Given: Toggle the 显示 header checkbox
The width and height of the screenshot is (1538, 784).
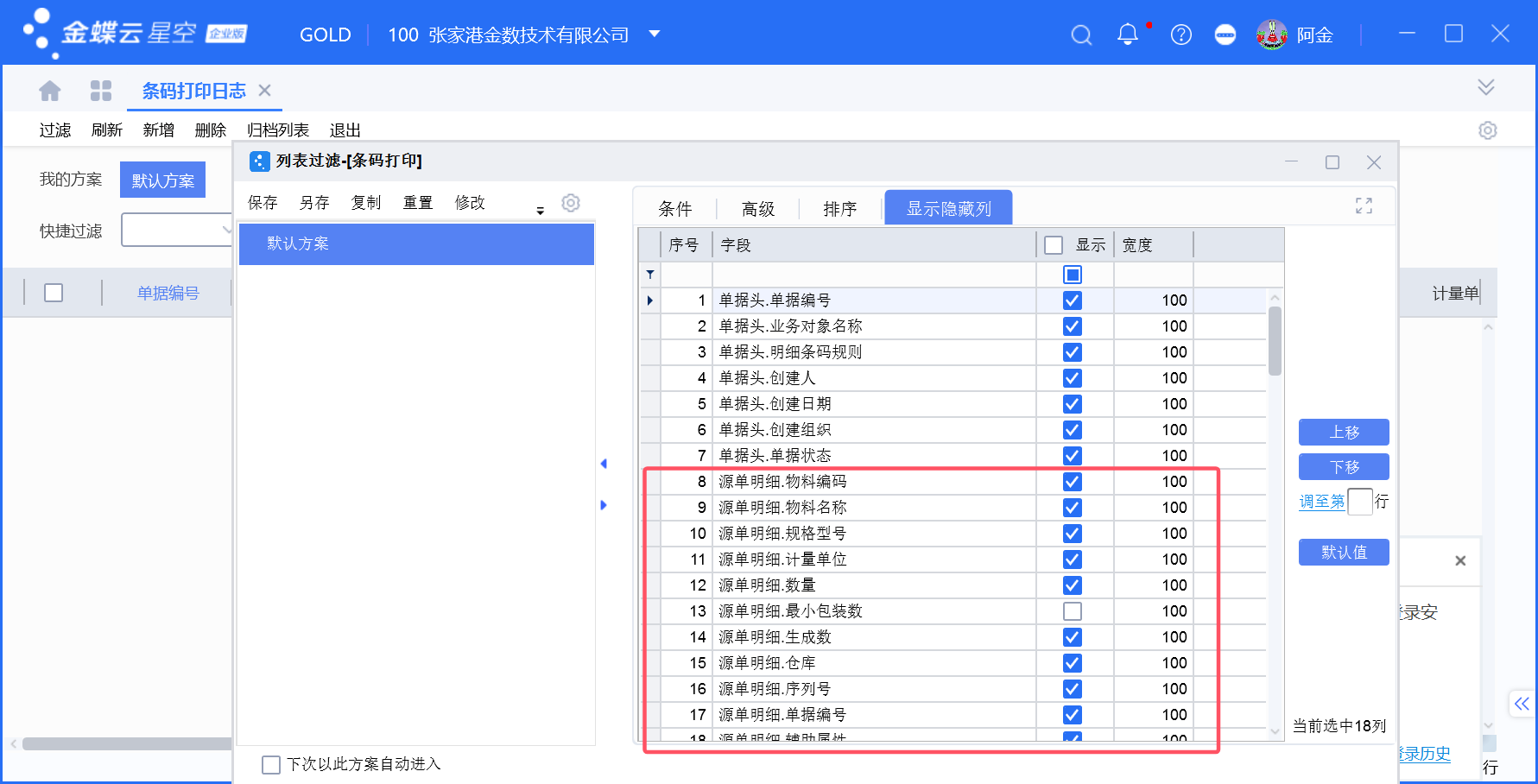Looking at the screenshot, I should [x=1054, y=245].
